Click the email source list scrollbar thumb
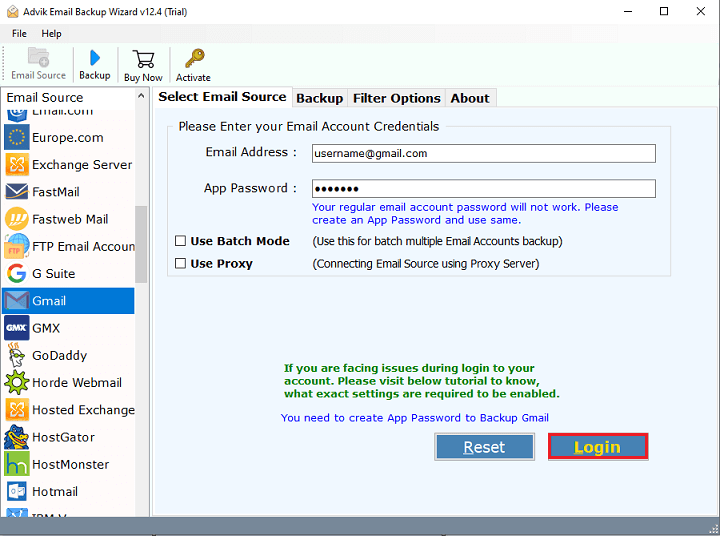Viewport: 720px width, 536px height. (x=141, y=244)
